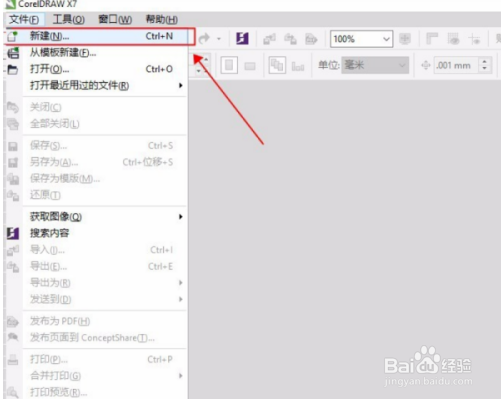
Task: Click the template icon beside 从模板新建
Action: (x=13, y=53)
